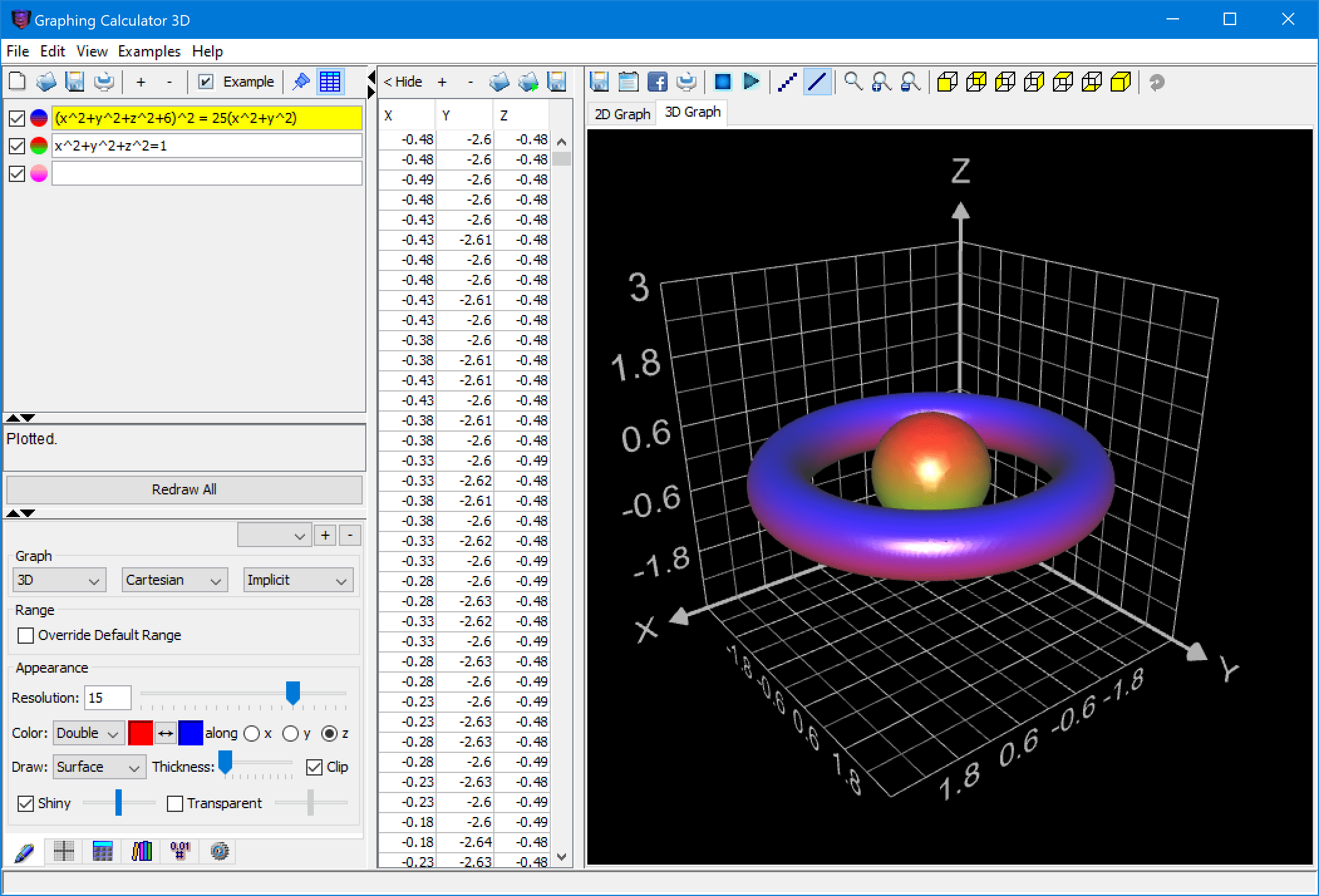Viewport: 1319px width, 896px height.
Task: Click the Facebook share icon
Action: [657, 82]
